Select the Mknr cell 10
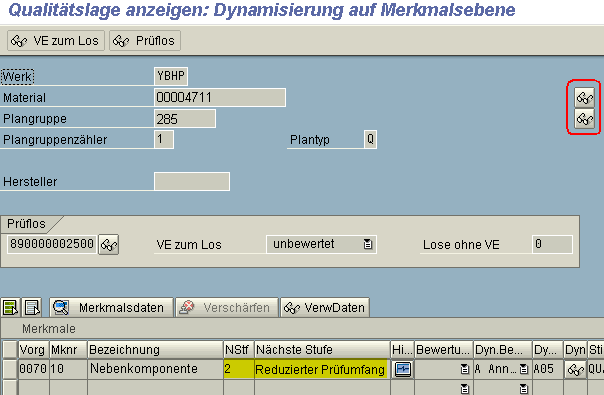Screen dimensions: 604x395 pos(68,369)
